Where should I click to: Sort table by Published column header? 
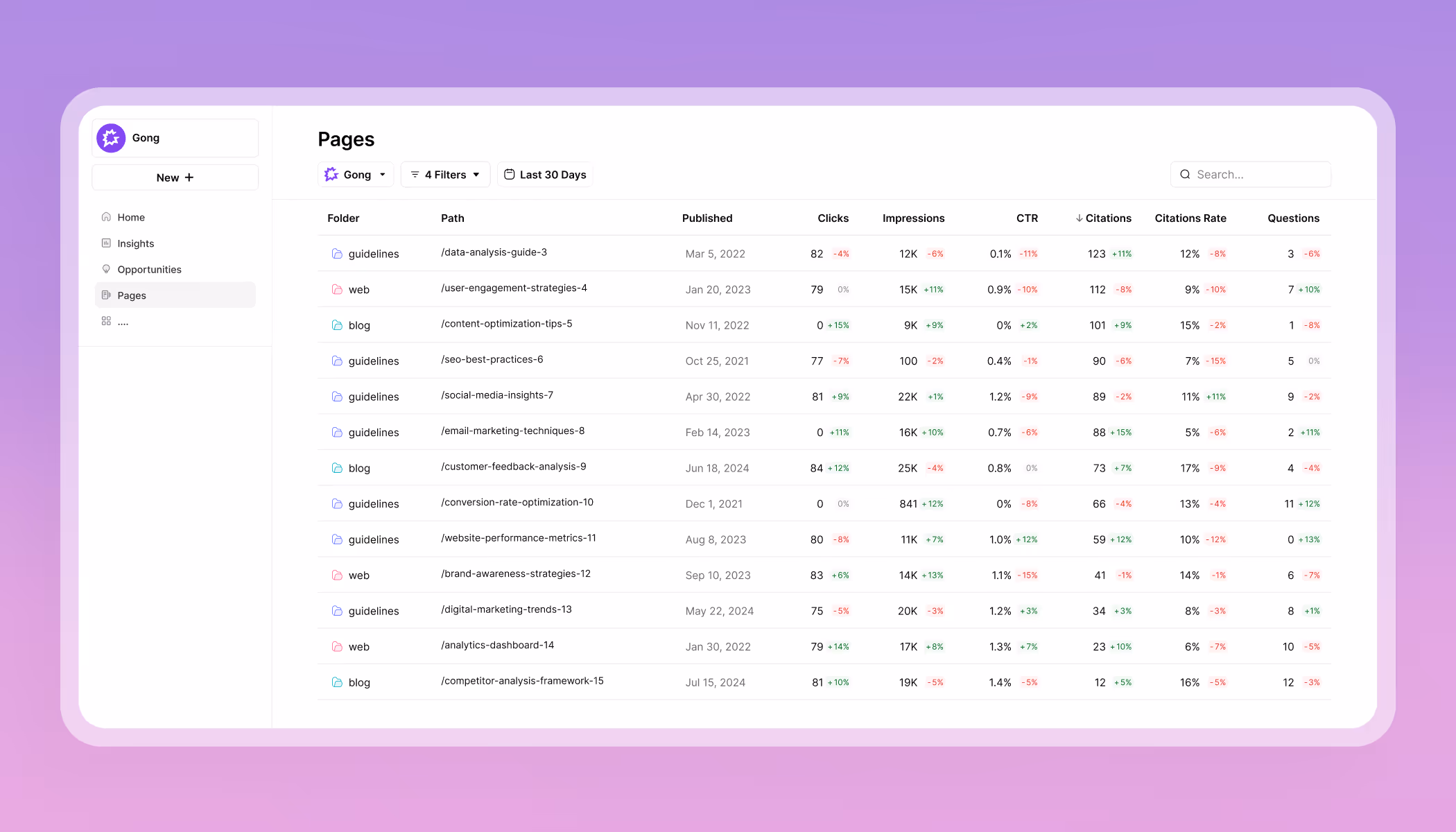707,218
